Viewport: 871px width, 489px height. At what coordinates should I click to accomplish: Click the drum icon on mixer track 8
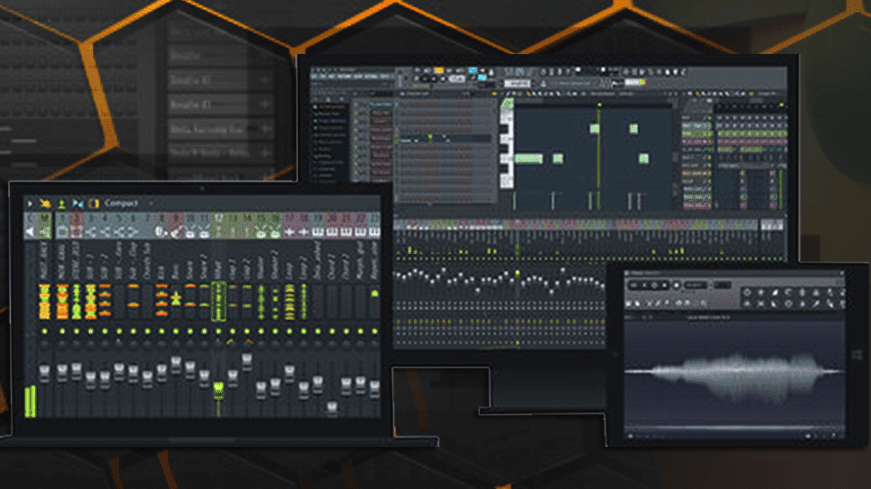tap(161, 232)
